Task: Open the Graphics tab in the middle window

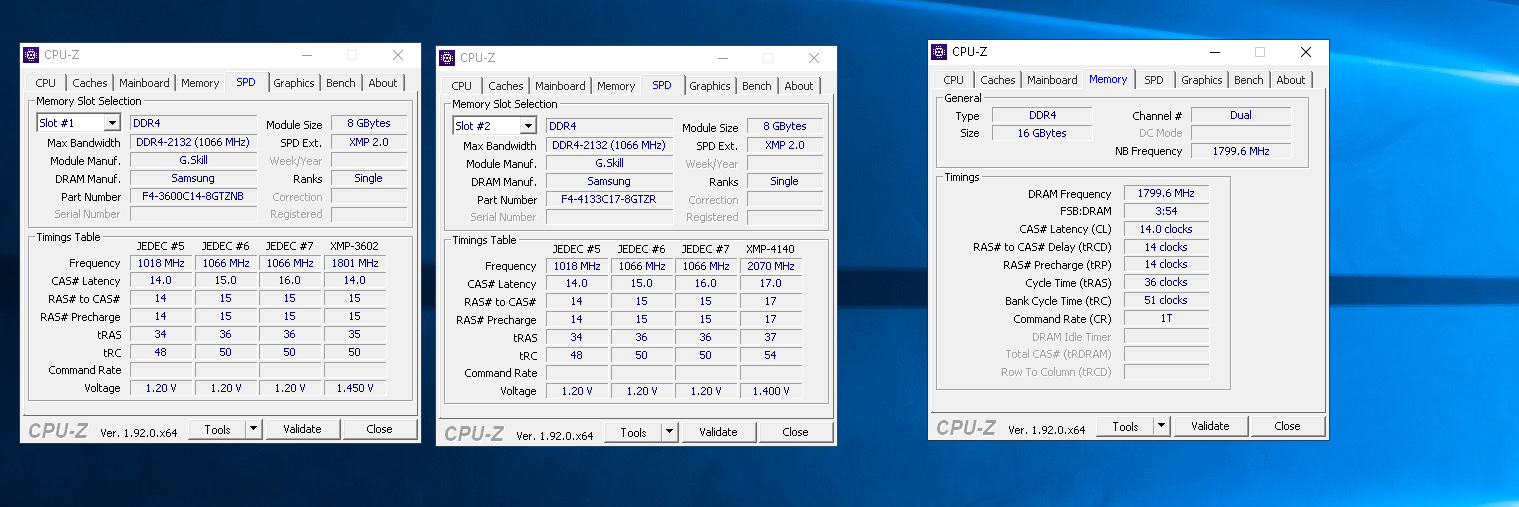Action: click(710, 86)
